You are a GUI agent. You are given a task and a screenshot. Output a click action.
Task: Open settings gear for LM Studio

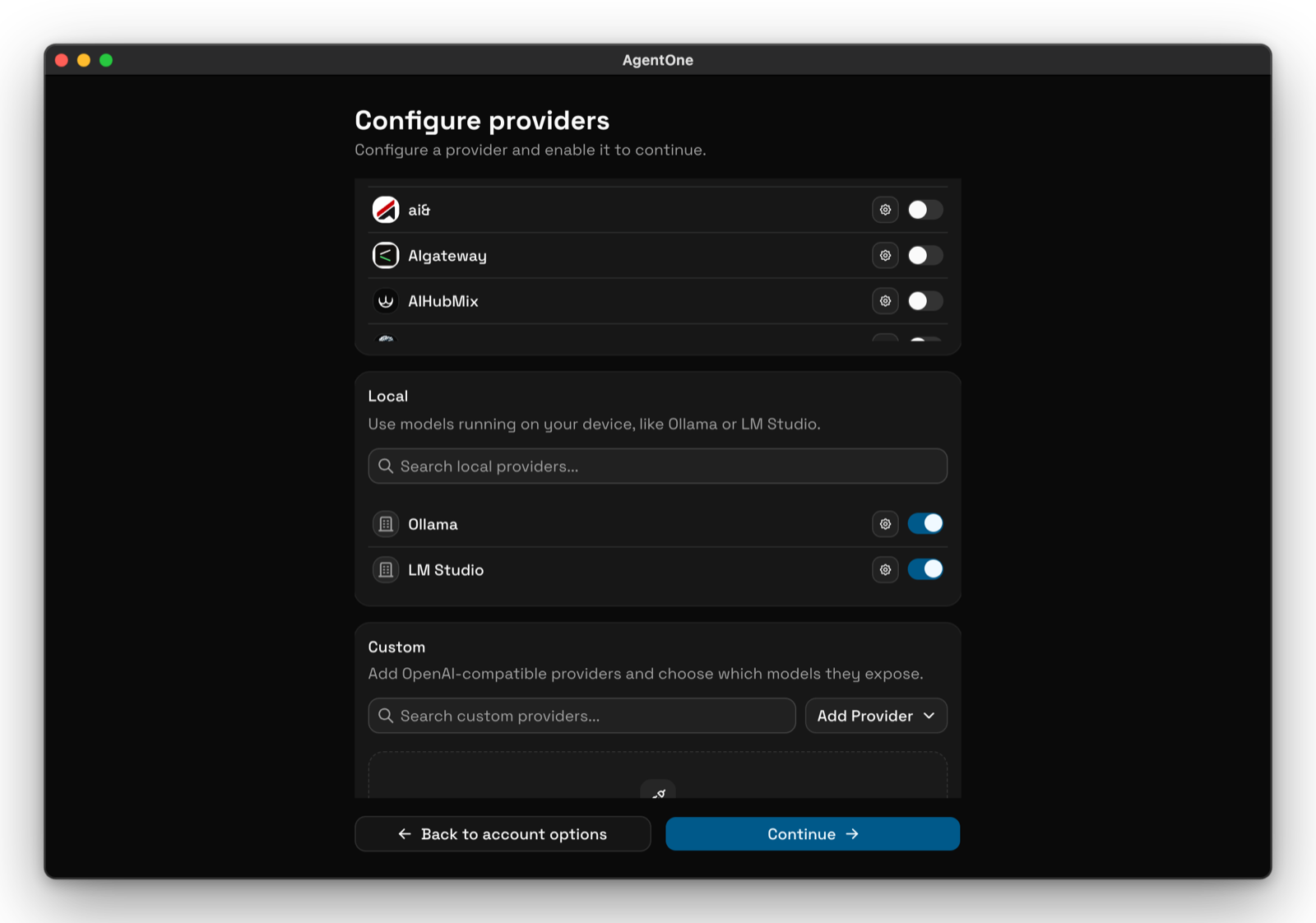coord(885,569)
